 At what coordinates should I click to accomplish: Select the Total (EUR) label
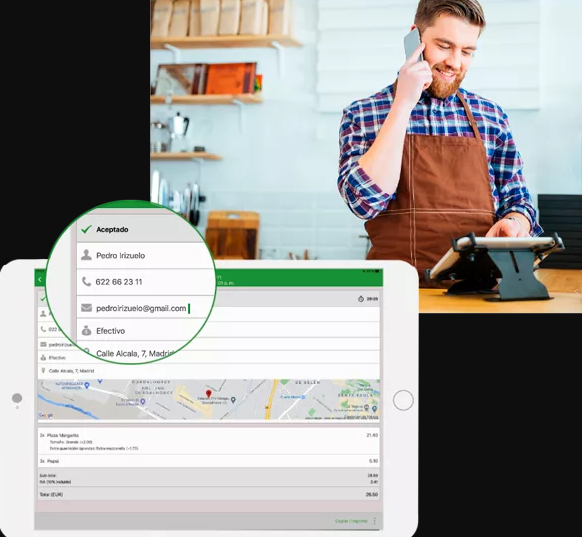[51, 495]
